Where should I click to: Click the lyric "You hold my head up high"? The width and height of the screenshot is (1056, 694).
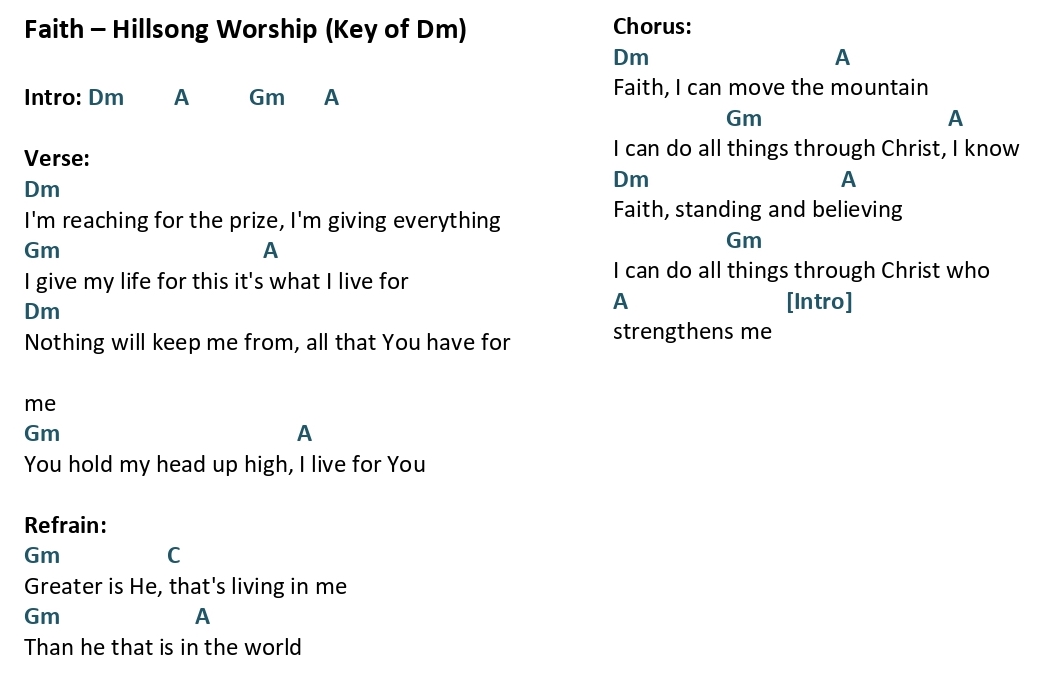pos(158,464)
